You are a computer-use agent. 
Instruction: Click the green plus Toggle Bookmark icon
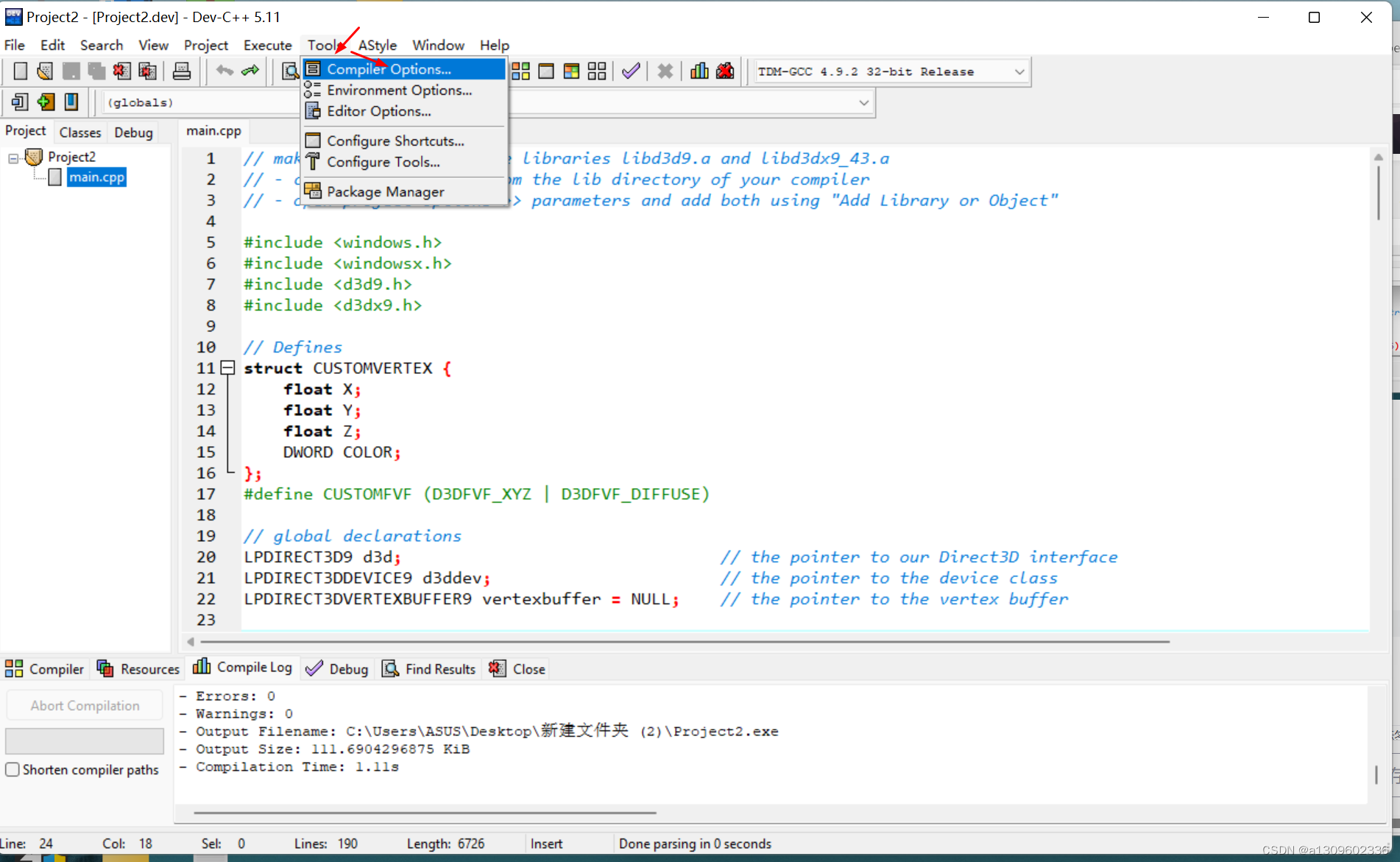pos(46,102)
